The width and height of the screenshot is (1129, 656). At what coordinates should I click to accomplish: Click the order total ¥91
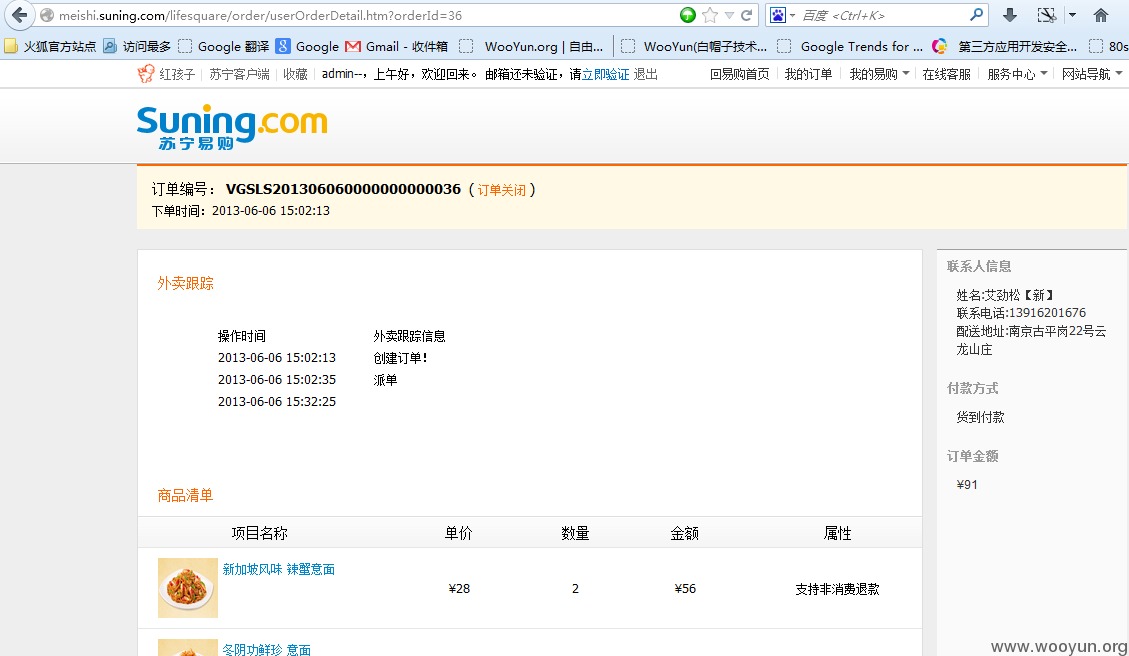967,485
